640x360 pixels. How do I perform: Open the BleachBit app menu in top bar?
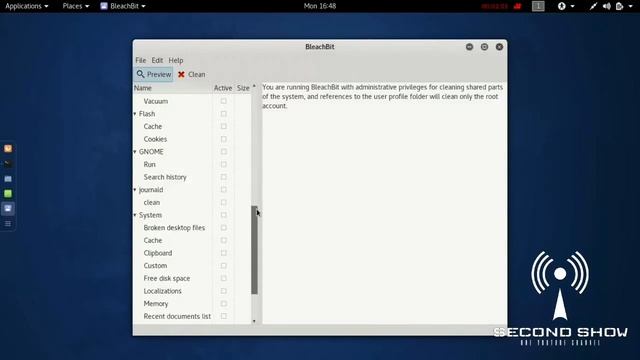coord(123,6)
